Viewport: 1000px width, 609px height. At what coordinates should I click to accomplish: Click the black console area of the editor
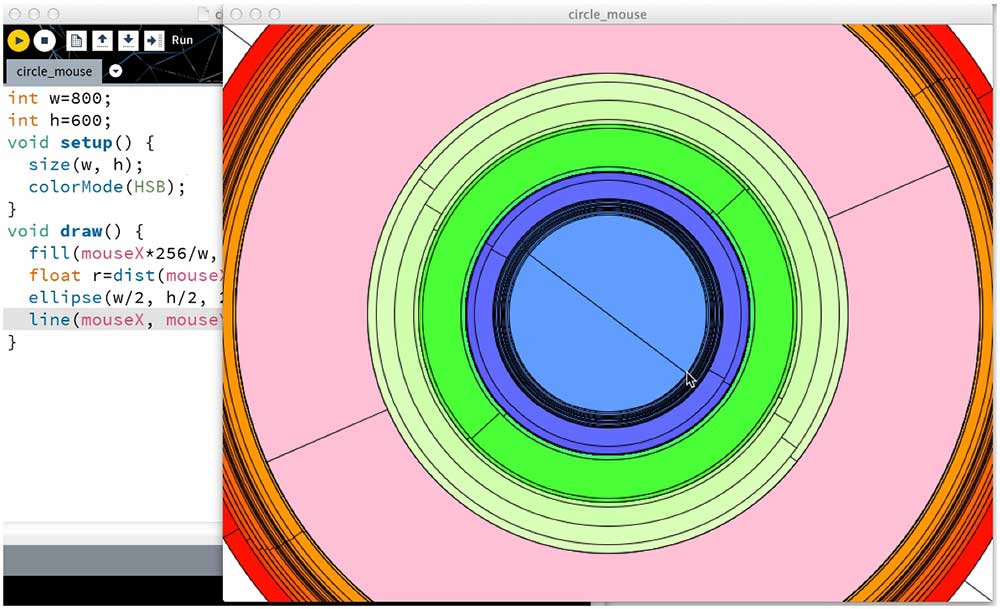pyautogui.click(x=113, y=589)
